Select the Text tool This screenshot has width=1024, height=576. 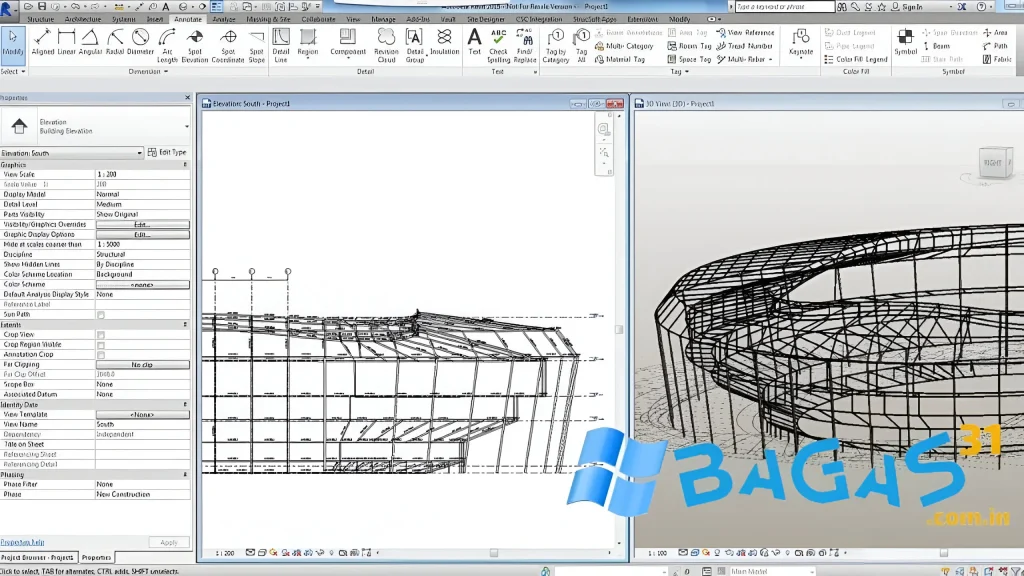tap(474, 44)
